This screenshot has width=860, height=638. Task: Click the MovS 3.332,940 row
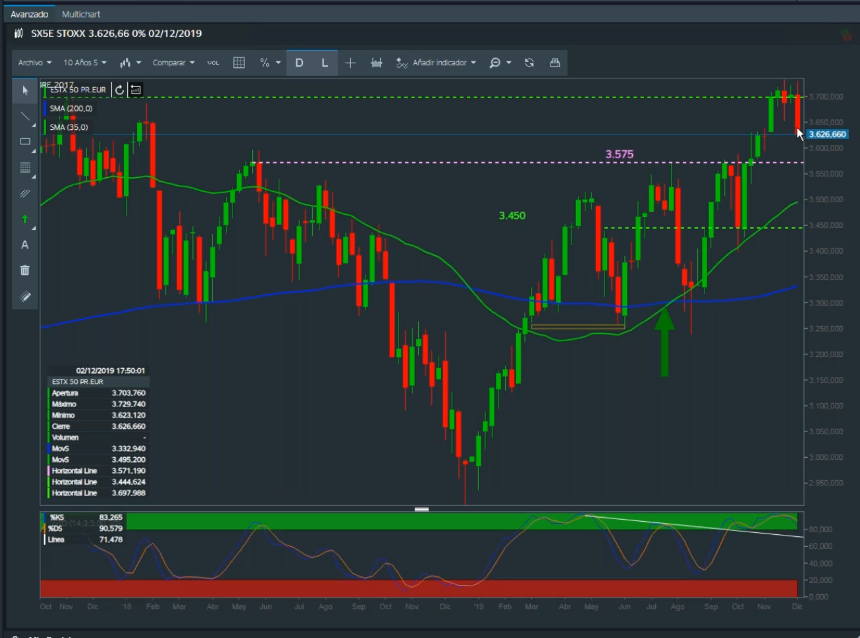coord(98,449)
